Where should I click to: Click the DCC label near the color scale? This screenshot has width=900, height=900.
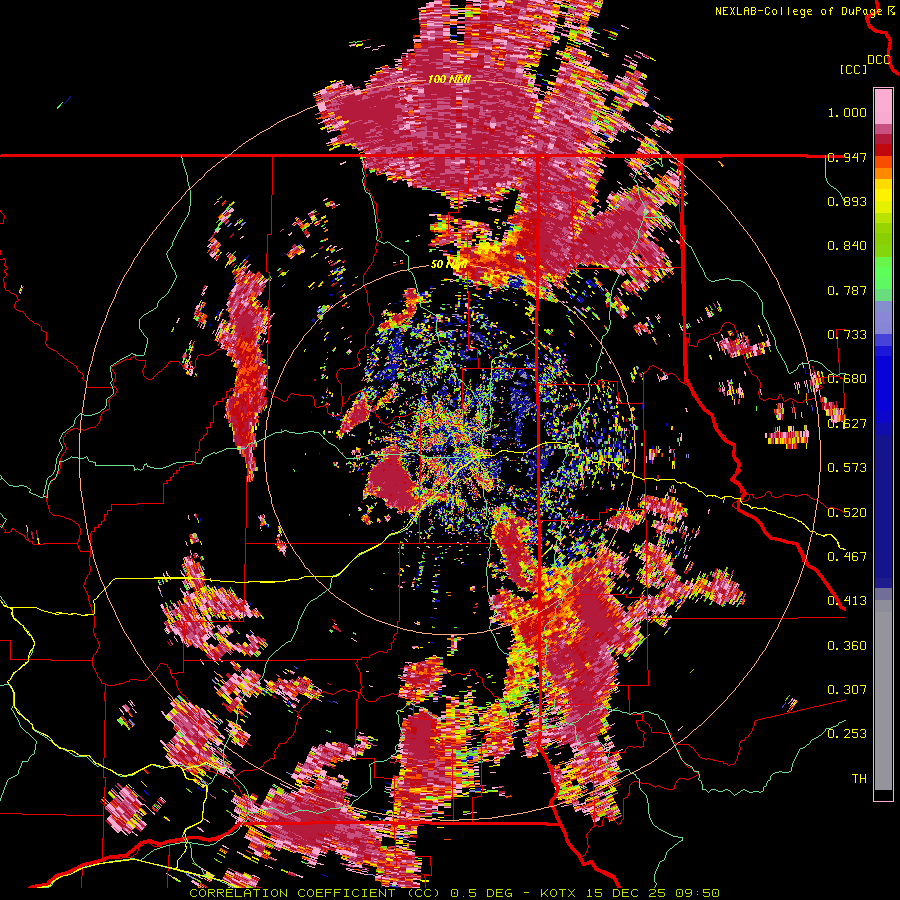pos(879,60)
